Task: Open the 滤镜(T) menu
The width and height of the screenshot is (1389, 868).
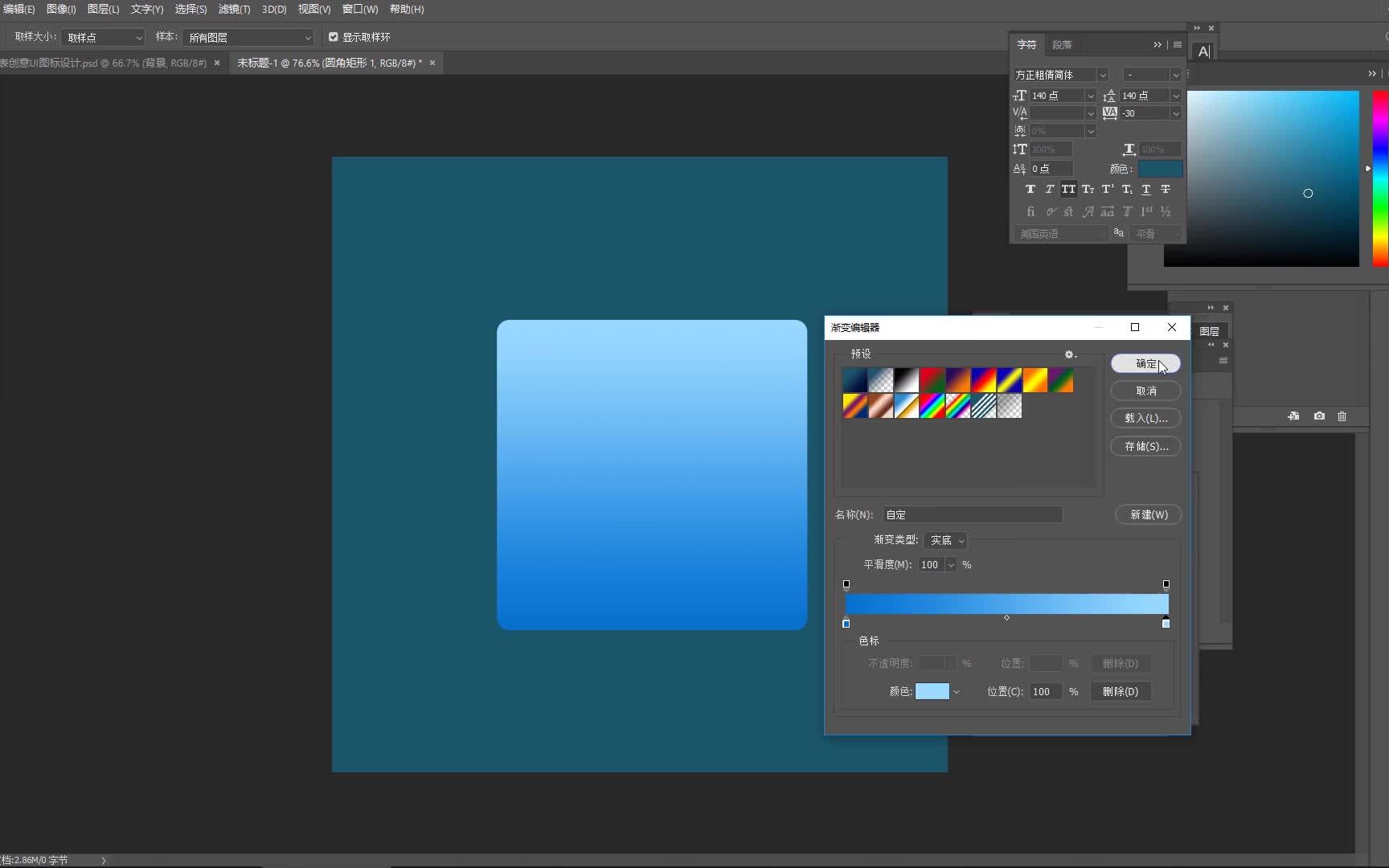Action: 234,9
